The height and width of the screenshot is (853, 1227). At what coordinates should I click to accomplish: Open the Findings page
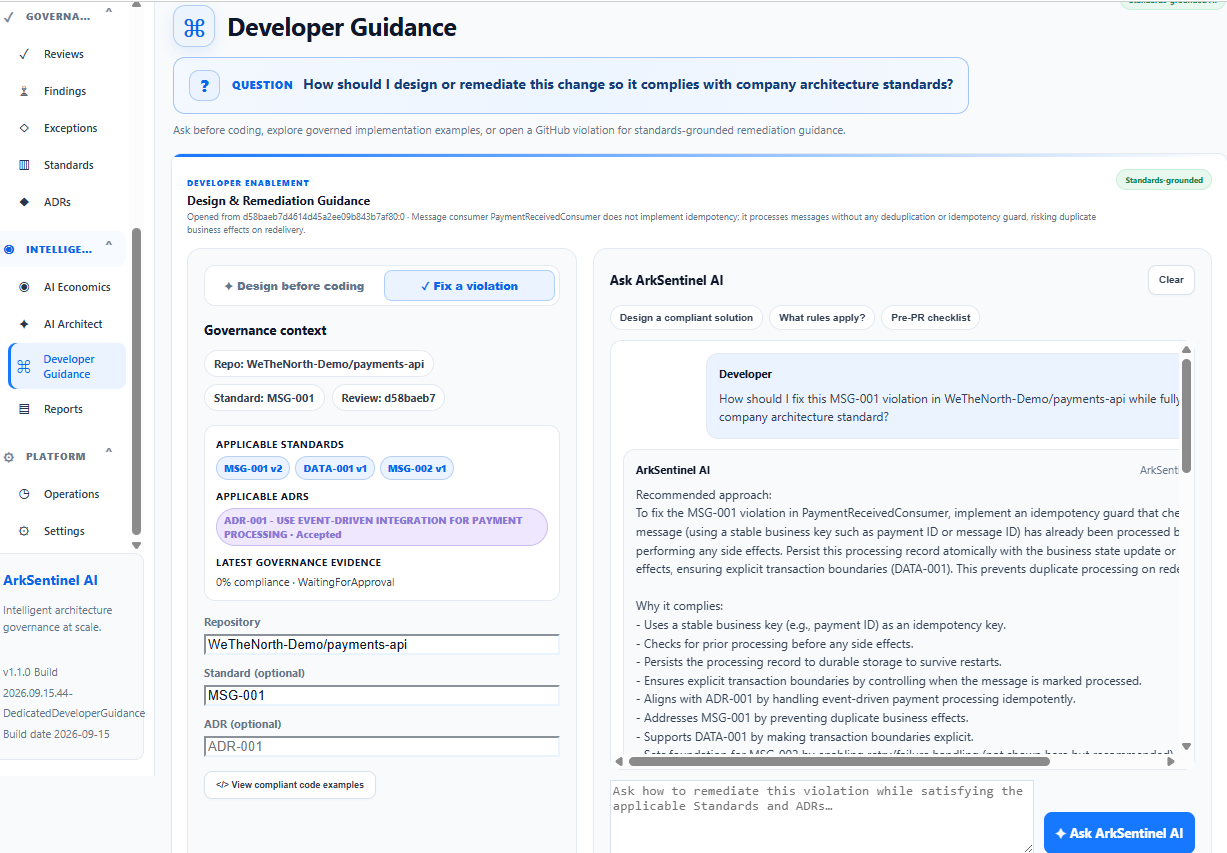click(63, 91)
